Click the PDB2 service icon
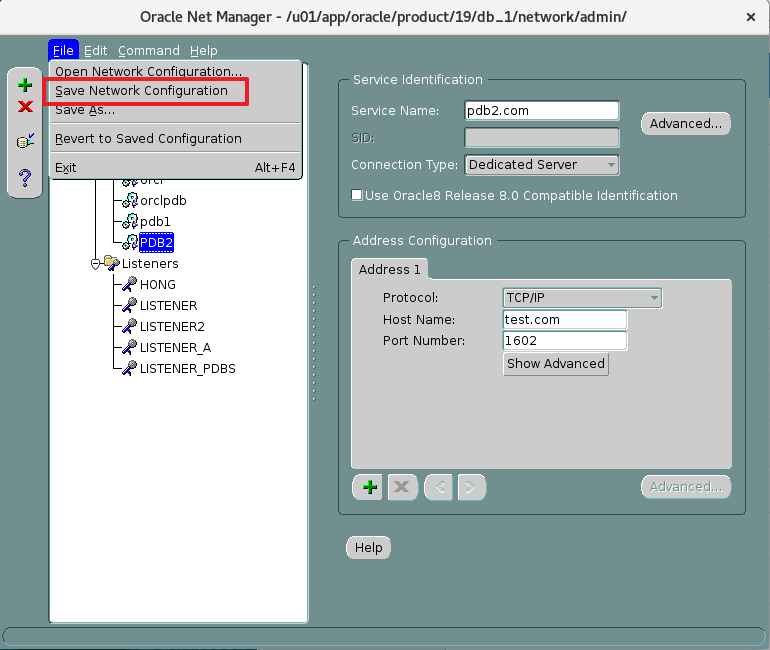The image size is (770, 650). 130,243
